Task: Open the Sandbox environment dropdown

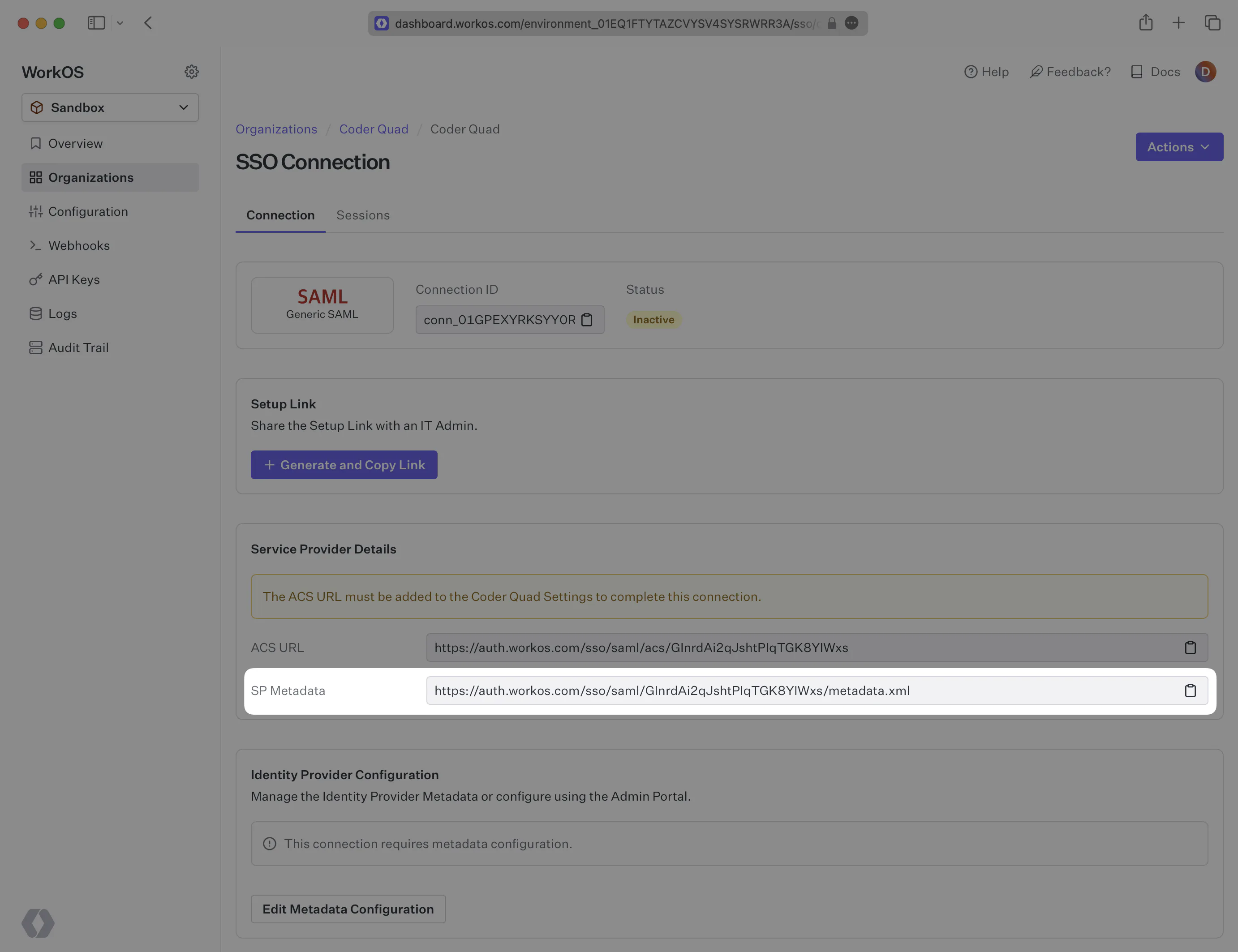Action: [110, 107]
